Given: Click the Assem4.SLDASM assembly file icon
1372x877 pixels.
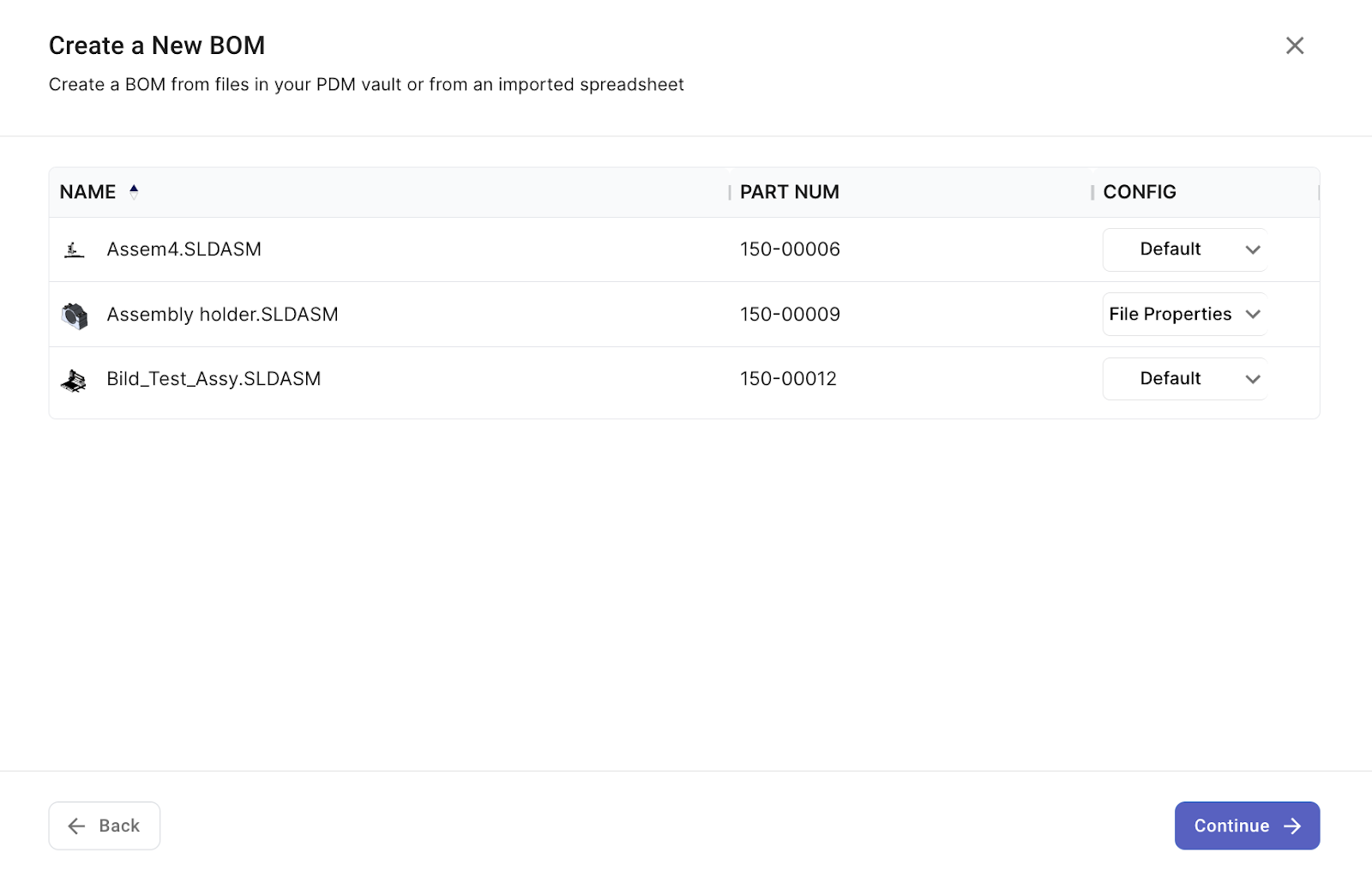Looking at the screenshot, I should coord(75,250).
